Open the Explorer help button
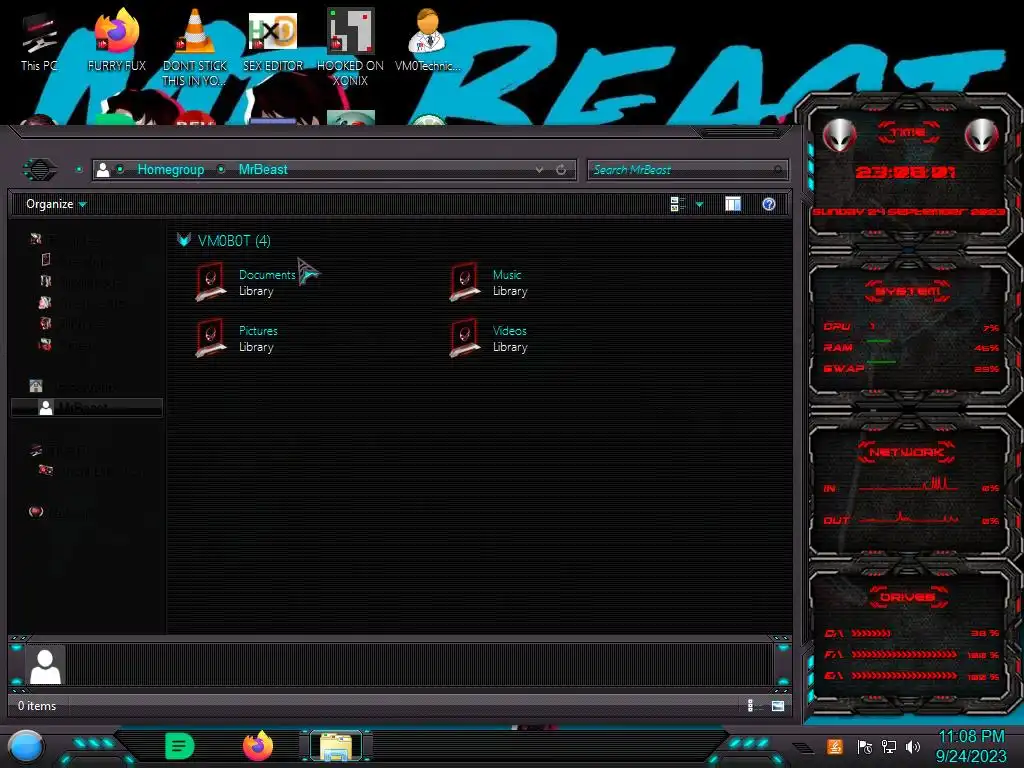This screenshot has width=1024, height=768. click(x=769, y=204)
